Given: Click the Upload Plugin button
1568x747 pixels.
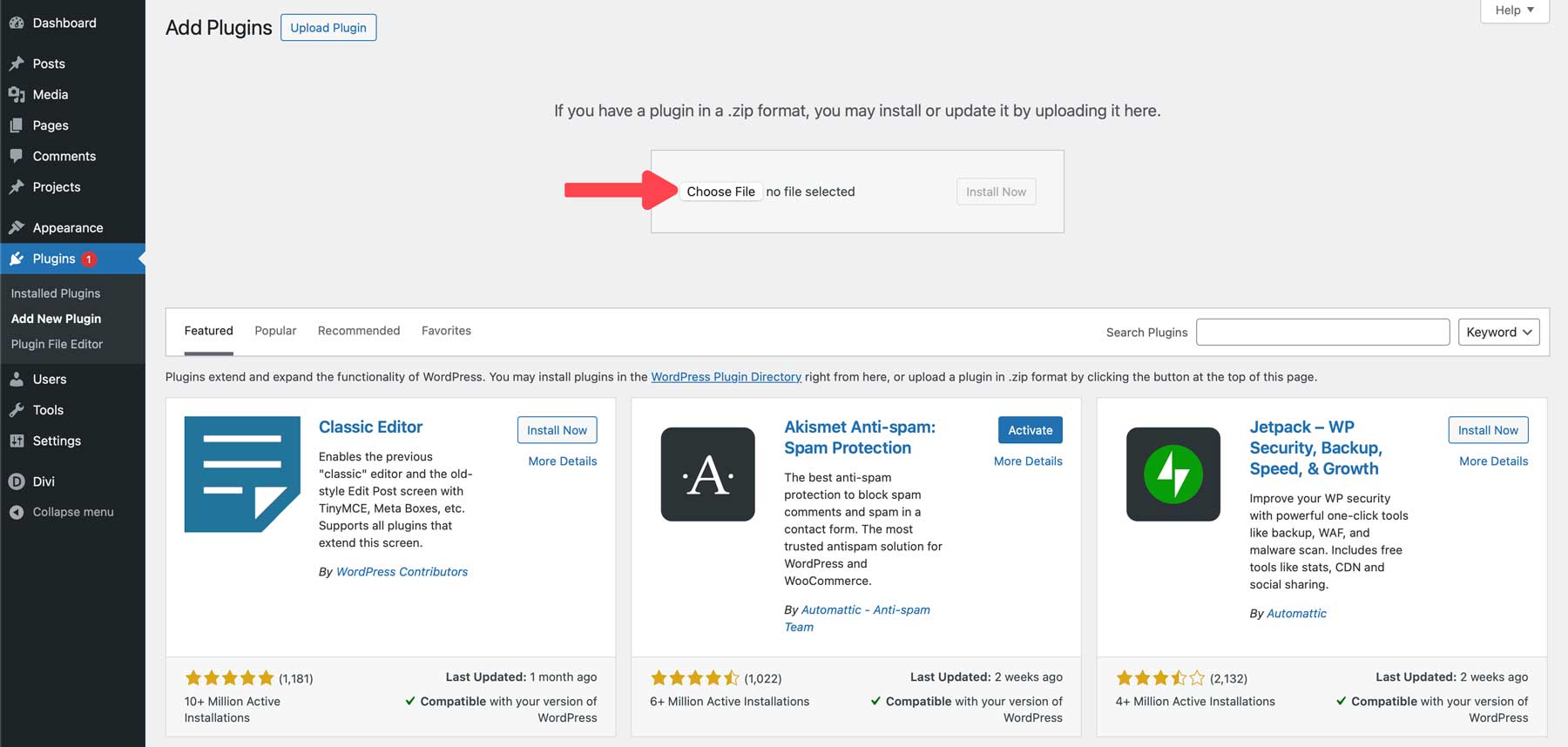Looking at the screenshot, I should [x=328, y=28].
